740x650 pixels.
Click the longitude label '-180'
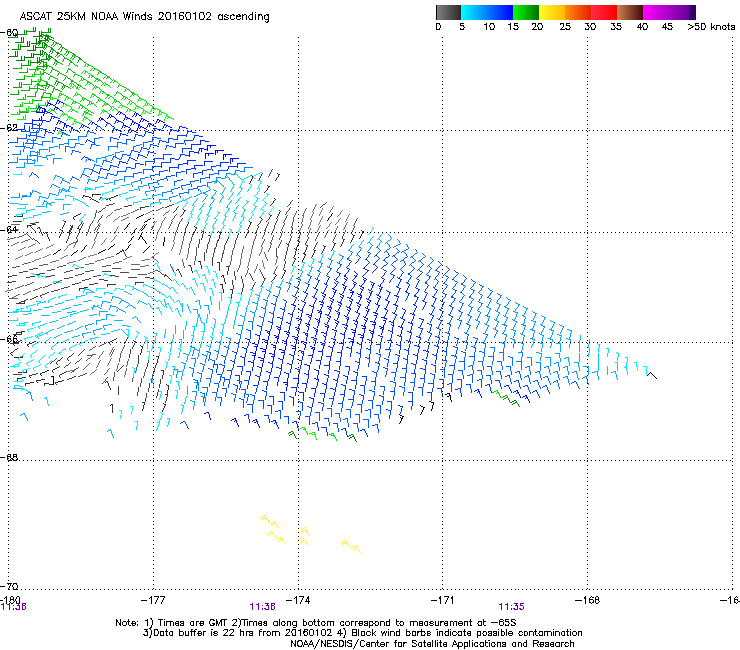pos(10,599)
